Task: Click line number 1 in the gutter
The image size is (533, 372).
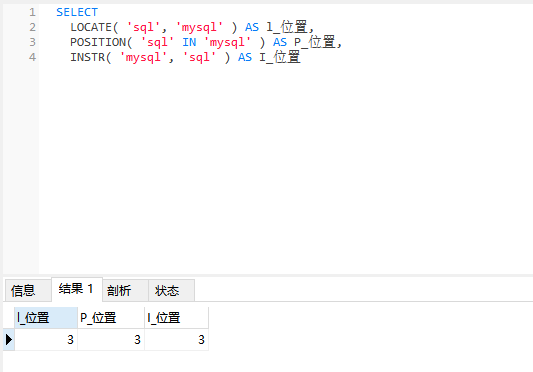Action: click(32, 12)
